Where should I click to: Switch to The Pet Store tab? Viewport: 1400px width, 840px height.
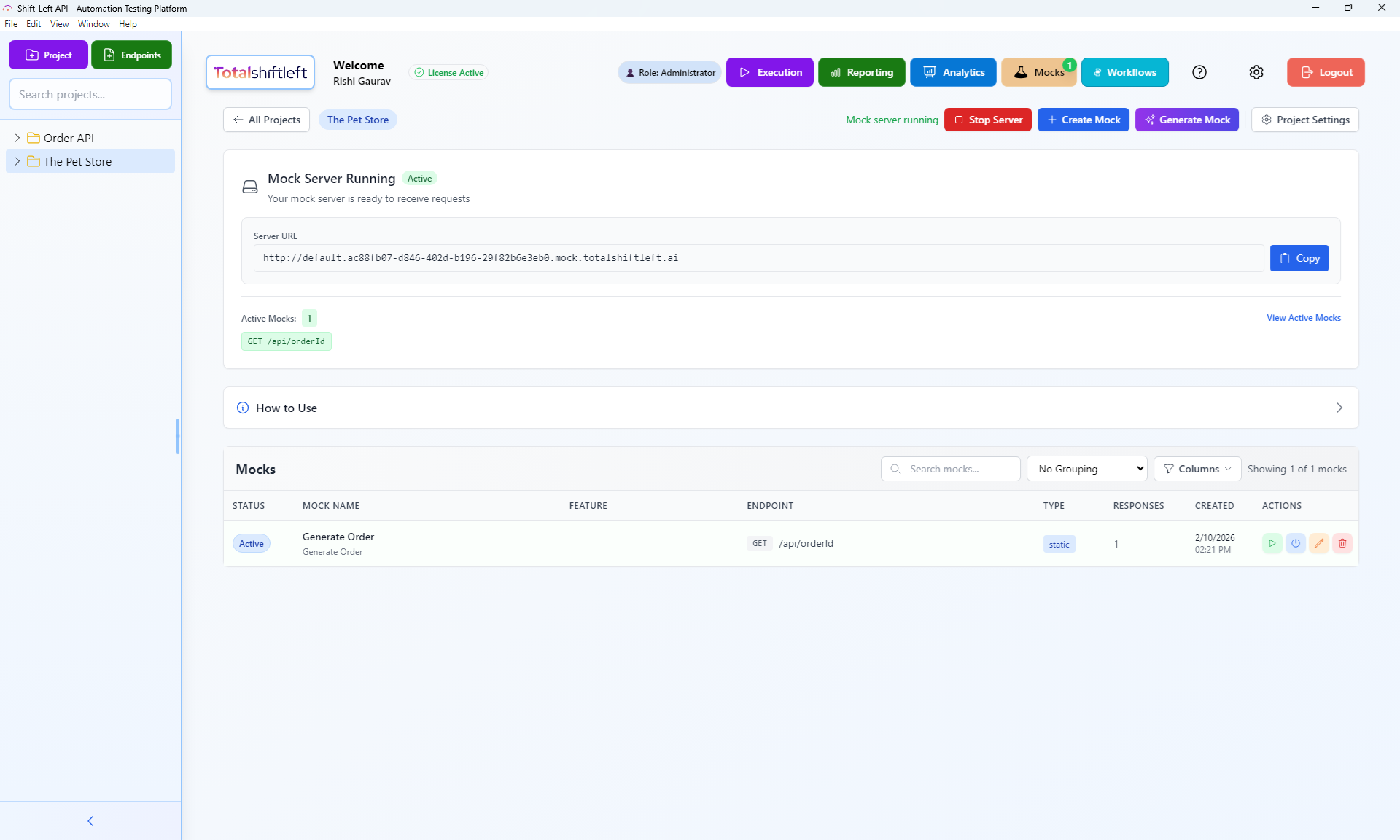[357, 119]
